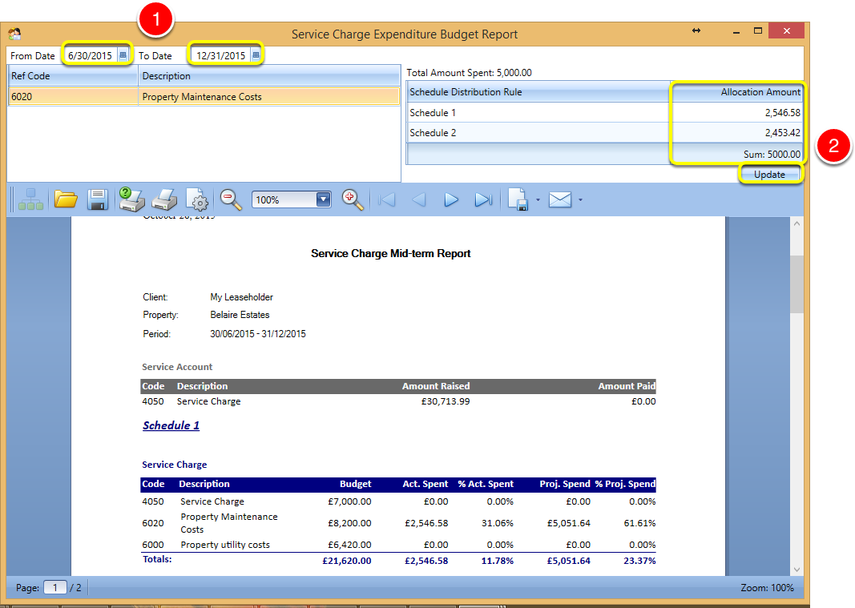Click the Schedule 1 link in report

171,425
